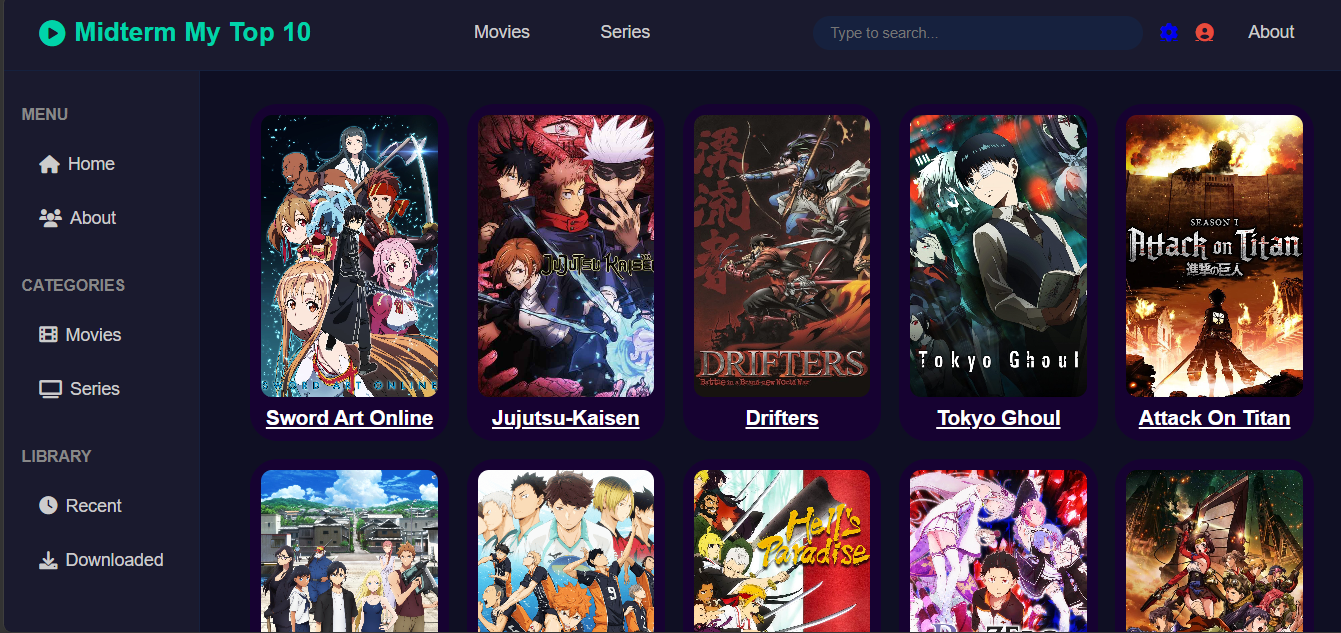Select the pink-haired characters poster, second row
This screenshot has width=1341, height=633.
point(998,551)
